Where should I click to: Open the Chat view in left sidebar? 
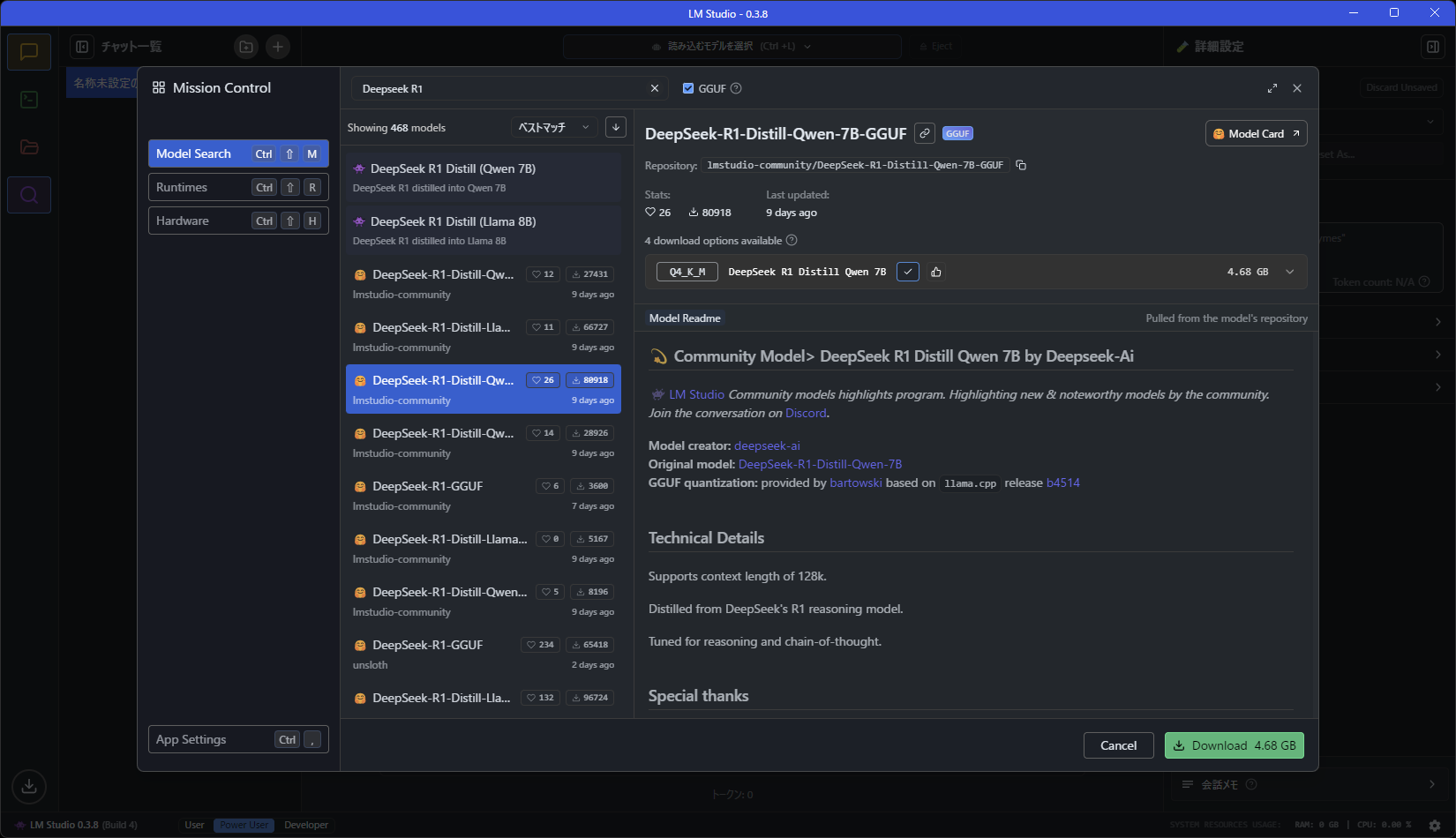click(29, 52)
